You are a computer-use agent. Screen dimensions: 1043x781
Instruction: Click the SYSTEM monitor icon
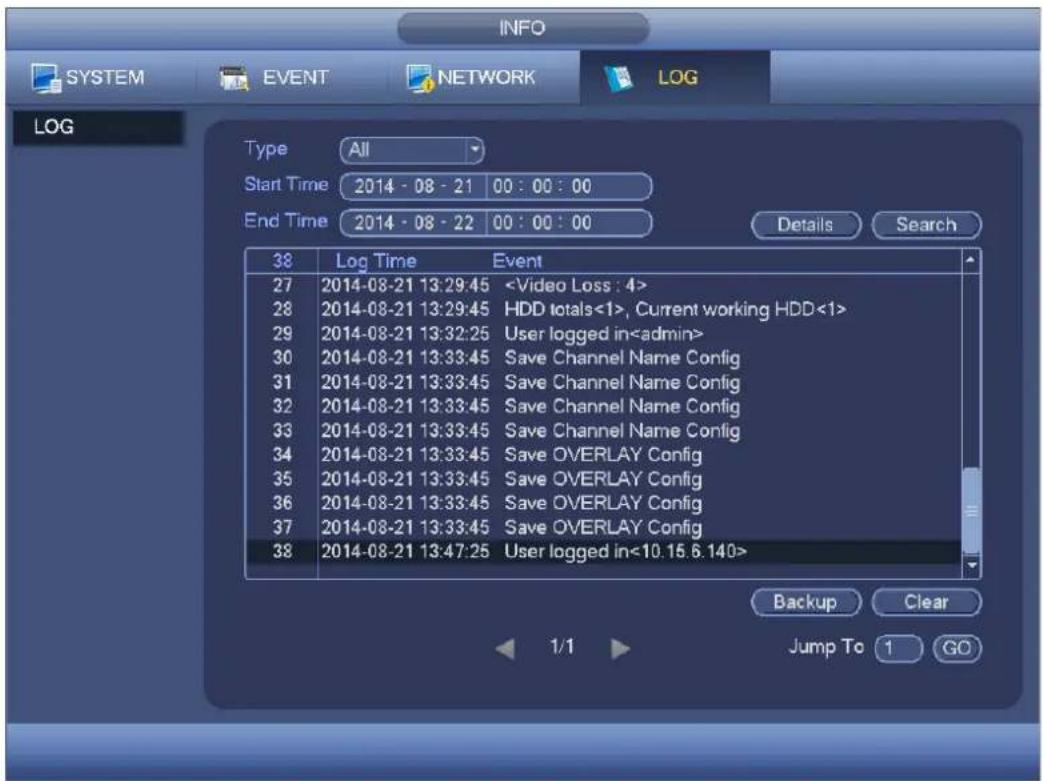(x=47, y=78)
